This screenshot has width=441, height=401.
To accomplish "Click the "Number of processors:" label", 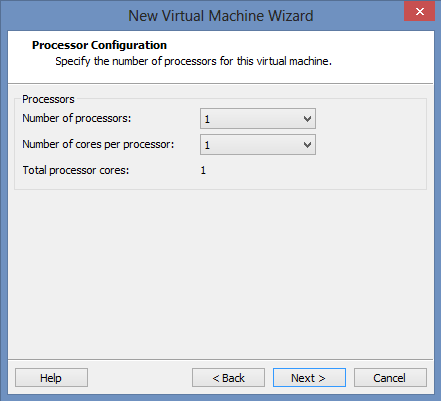I will [77, 118].
